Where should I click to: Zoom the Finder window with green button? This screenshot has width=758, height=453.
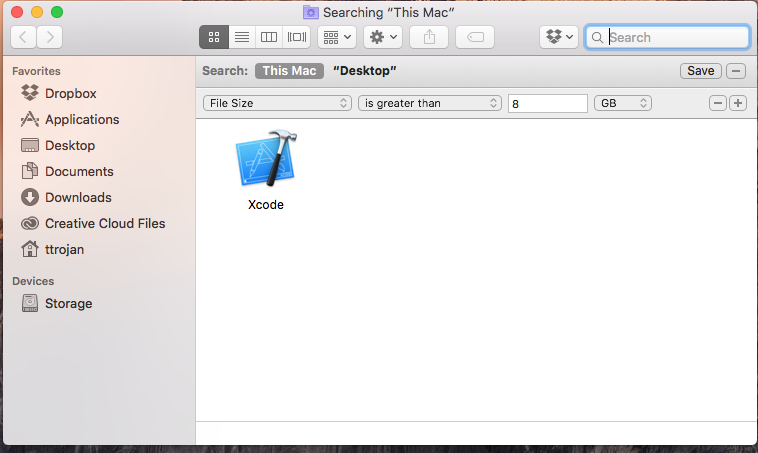(57, 12)
